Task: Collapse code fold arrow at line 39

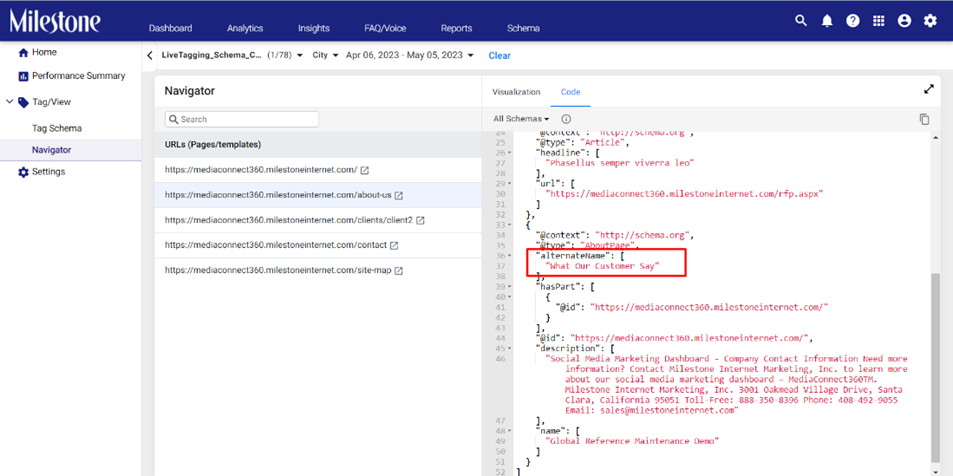Action: pos(509,286)
